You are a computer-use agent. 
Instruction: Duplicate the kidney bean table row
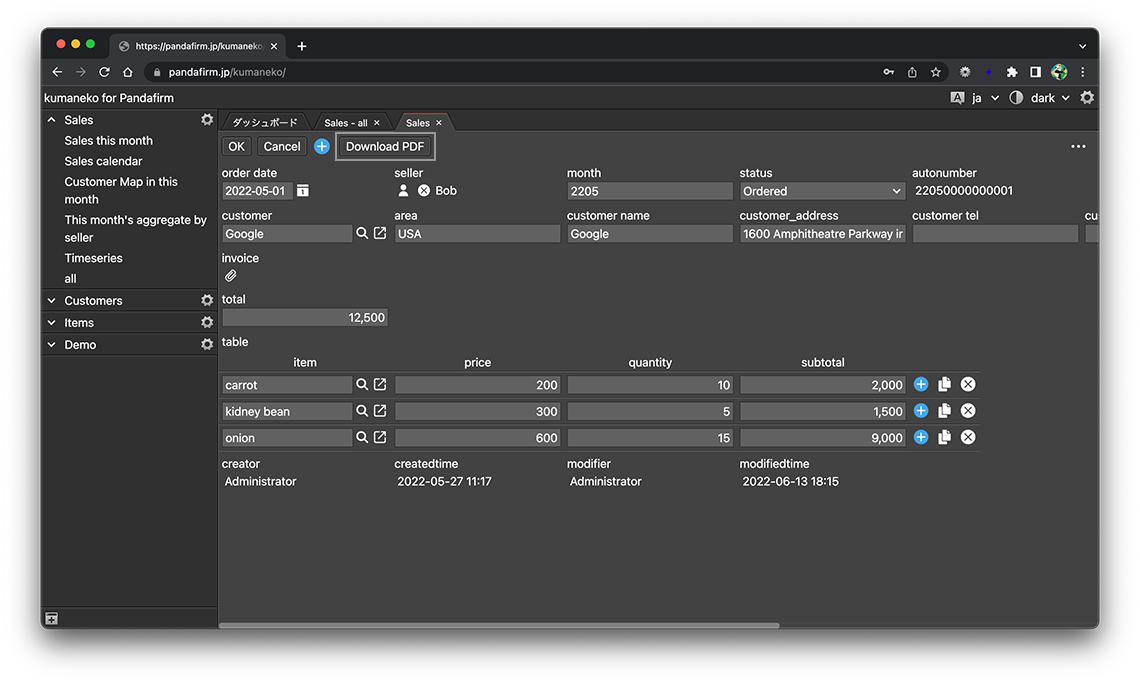click(x=944, y=411)
